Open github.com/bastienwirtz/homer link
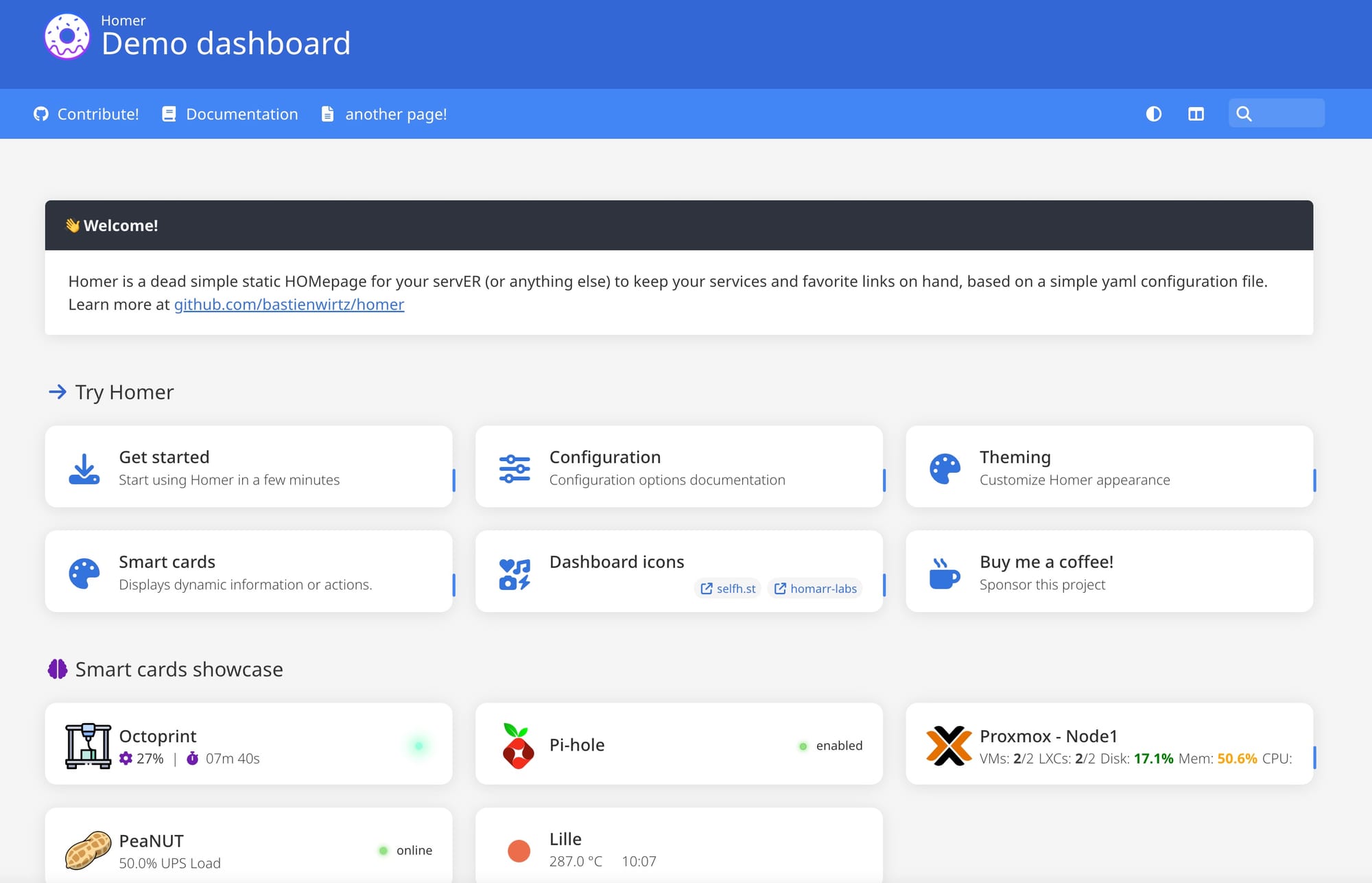The height and width of the screenshot is (883, 1372). pos(289,305)
